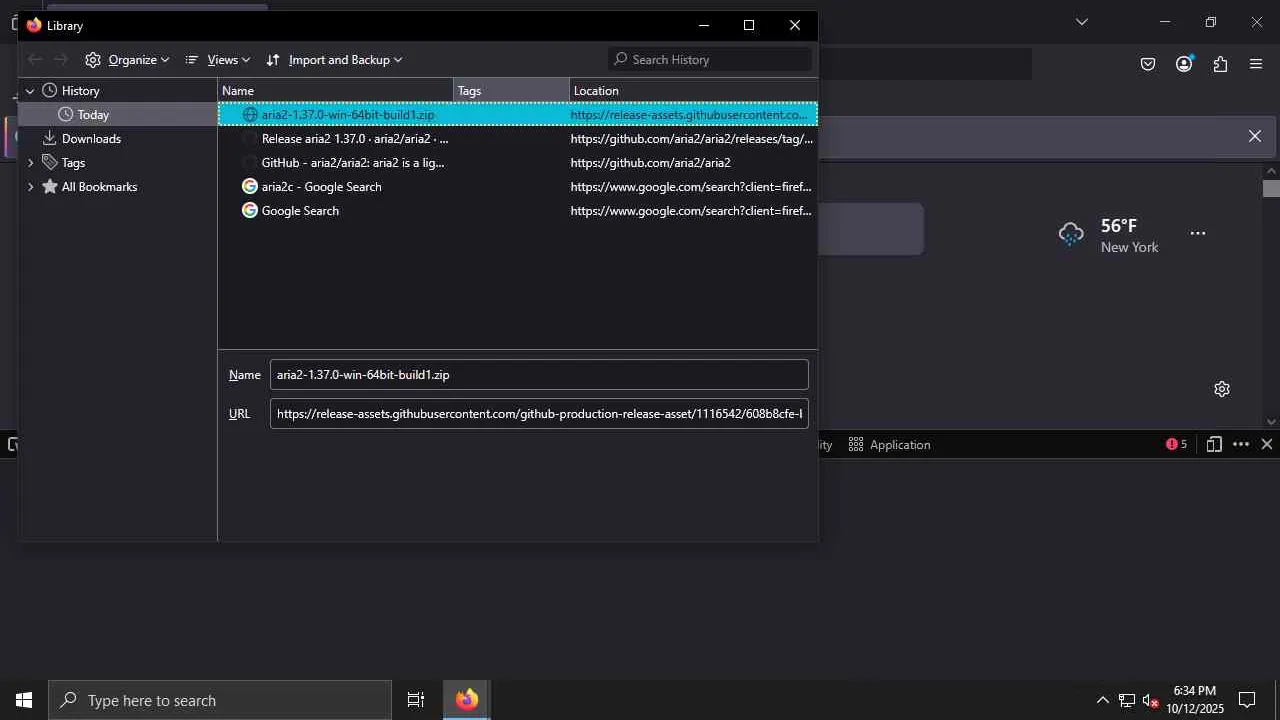The width and height of the screenshot is (1280, 720).
Task: Click the Name text field
Action: (539, 375)
